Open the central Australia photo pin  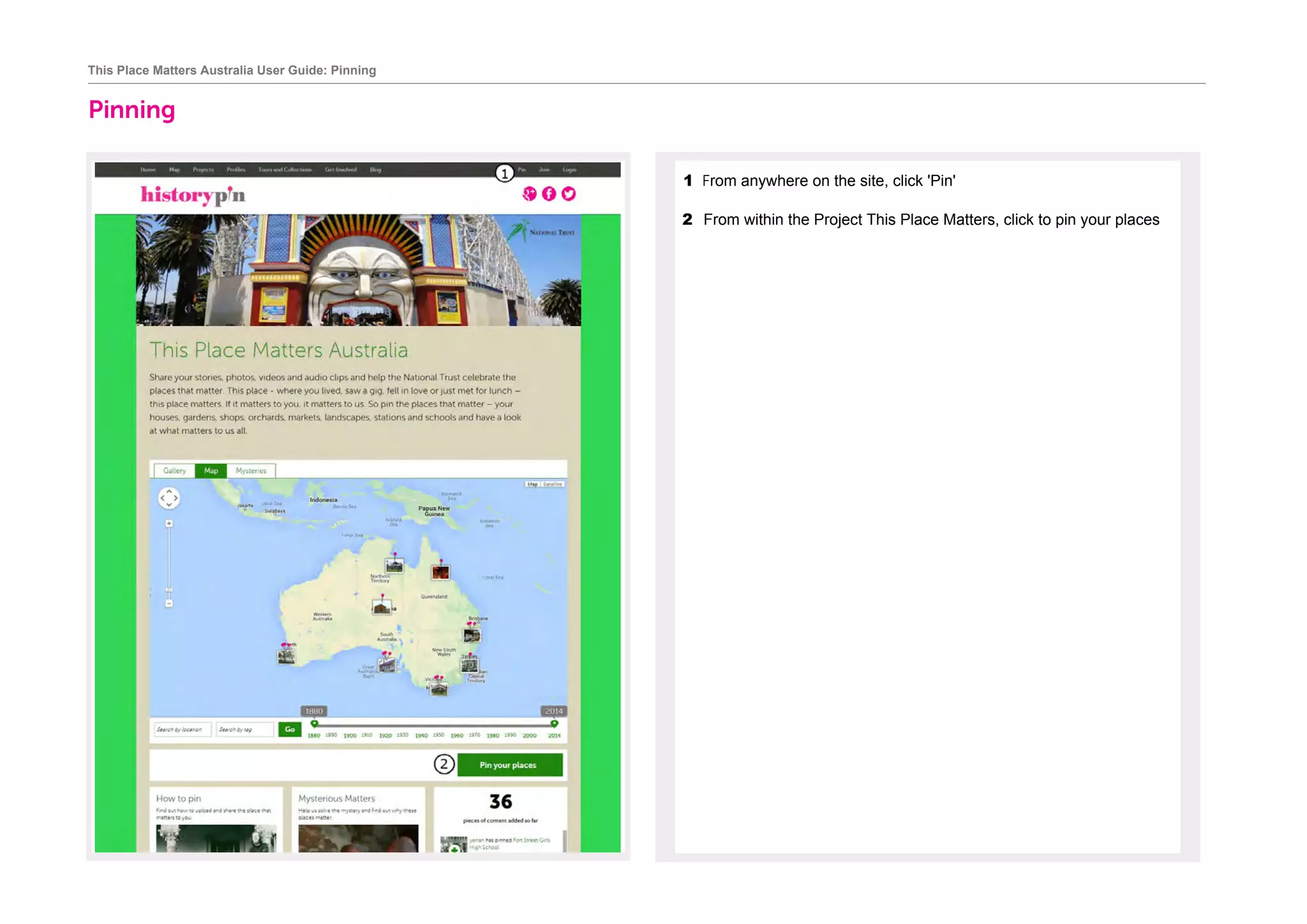pyautogui.click(x=382, y=607)
